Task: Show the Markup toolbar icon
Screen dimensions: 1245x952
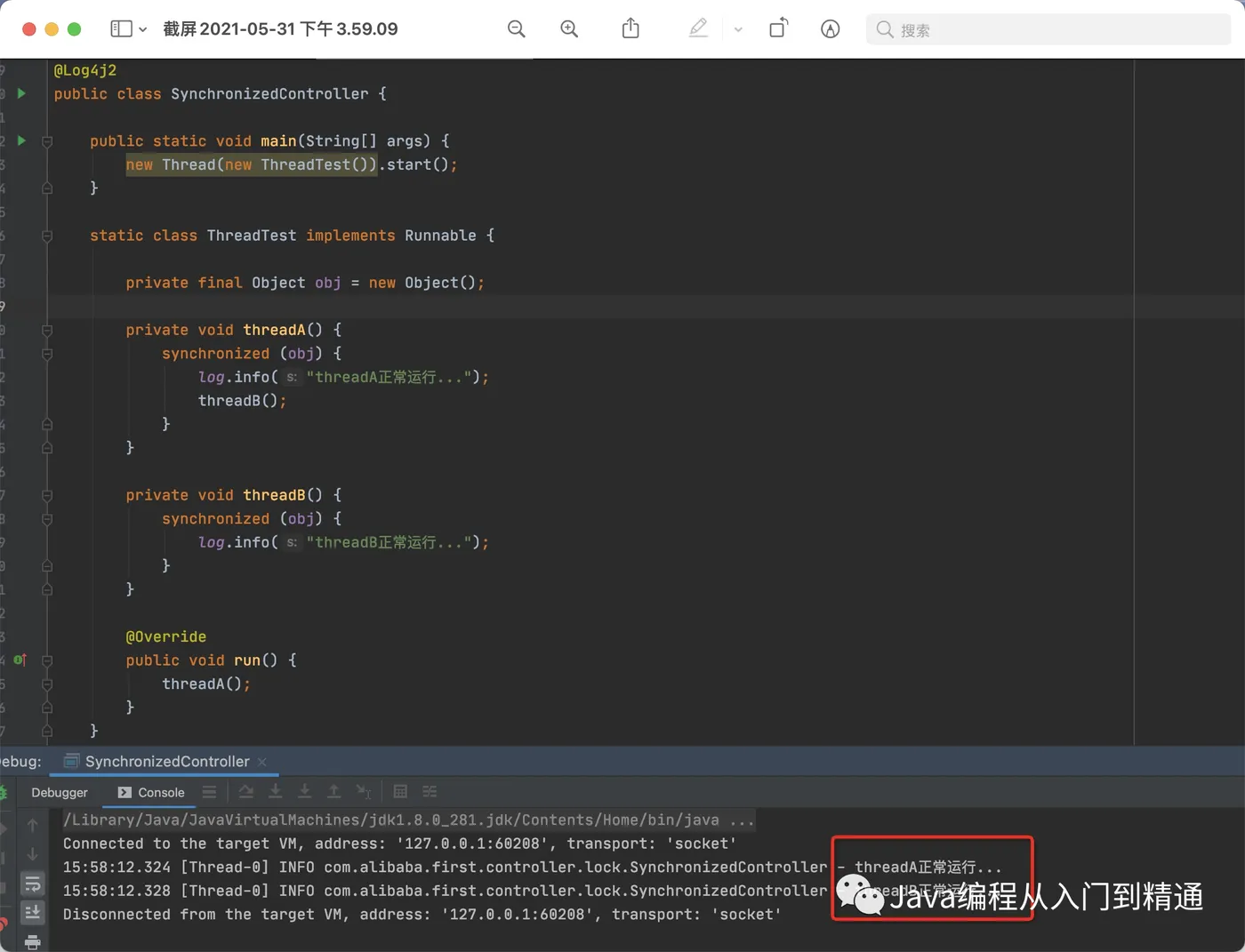Action: point(830,29)
